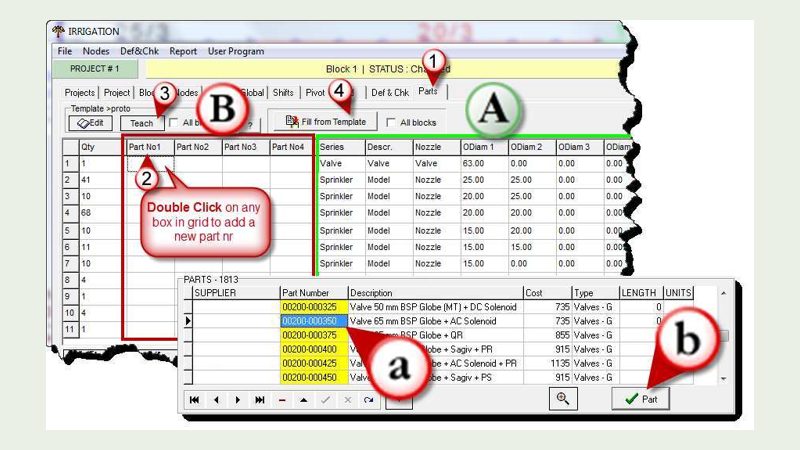Image resolution: width=800 pixels, height=450 pixels.
Task: Click the UNITS column header
Action: tap(679, 293)
